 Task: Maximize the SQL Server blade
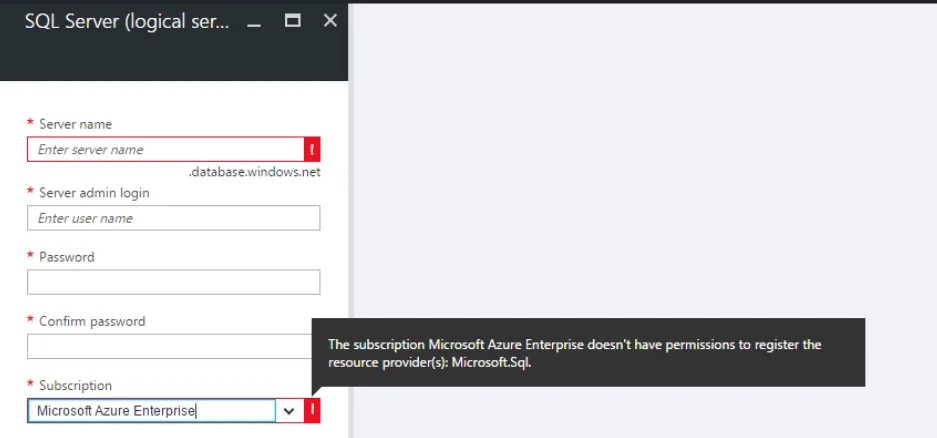292,21
